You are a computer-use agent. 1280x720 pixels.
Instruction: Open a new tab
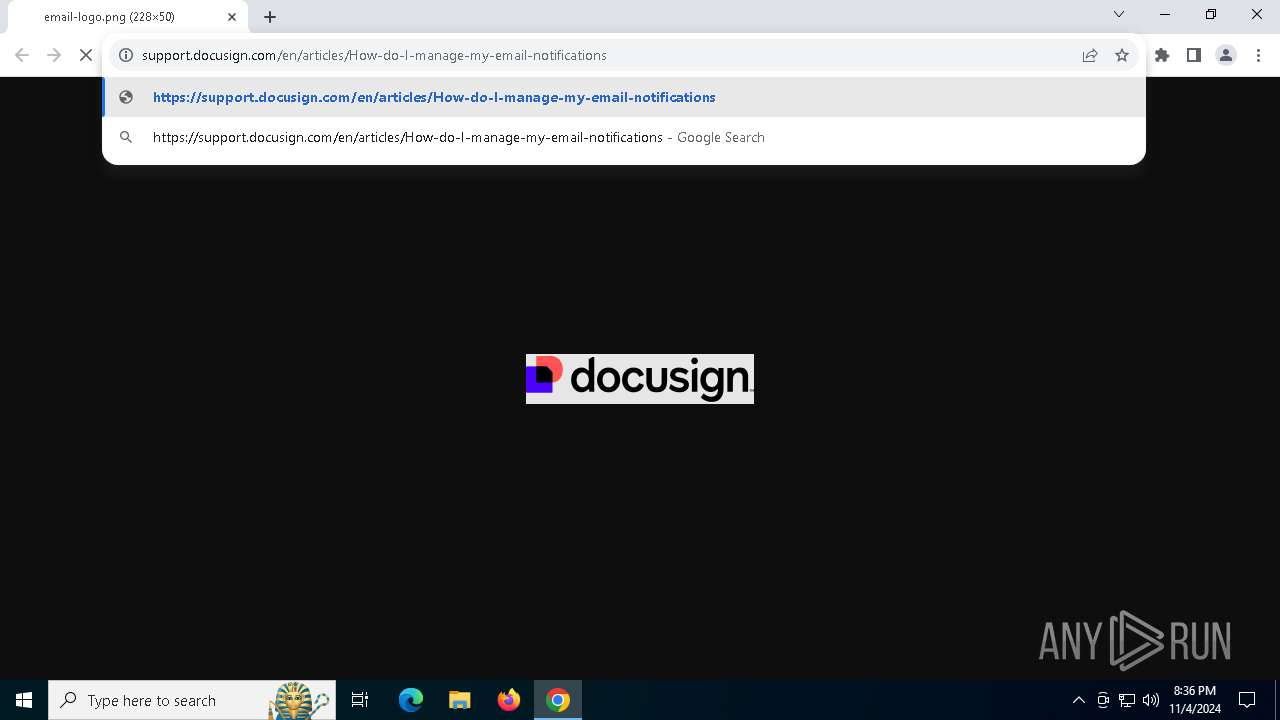pos(270,17)
